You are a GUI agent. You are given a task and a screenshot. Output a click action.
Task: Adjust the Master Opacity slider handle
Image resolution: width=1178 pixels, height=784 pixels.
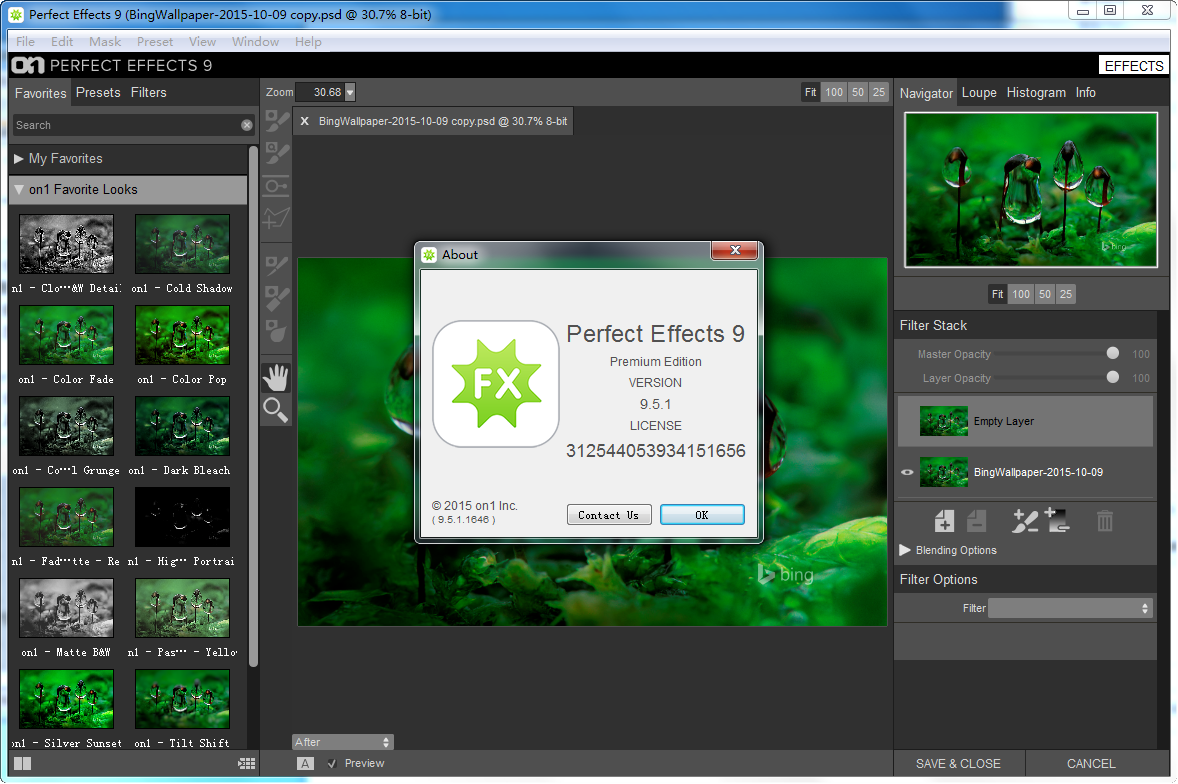(x=1113, y=353)
